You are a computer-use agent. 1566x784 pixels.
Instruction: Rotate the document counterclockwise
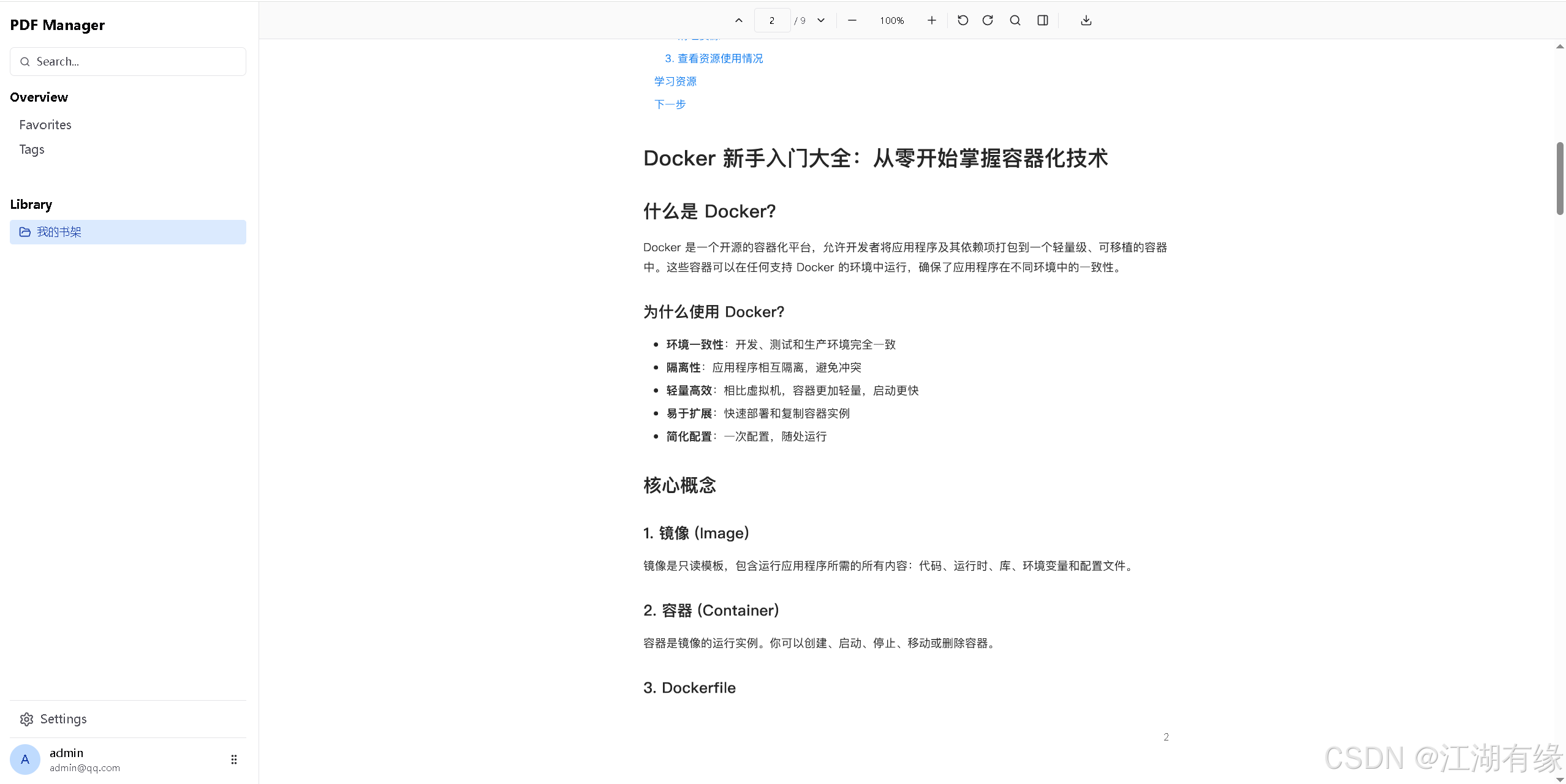[963, 20]
